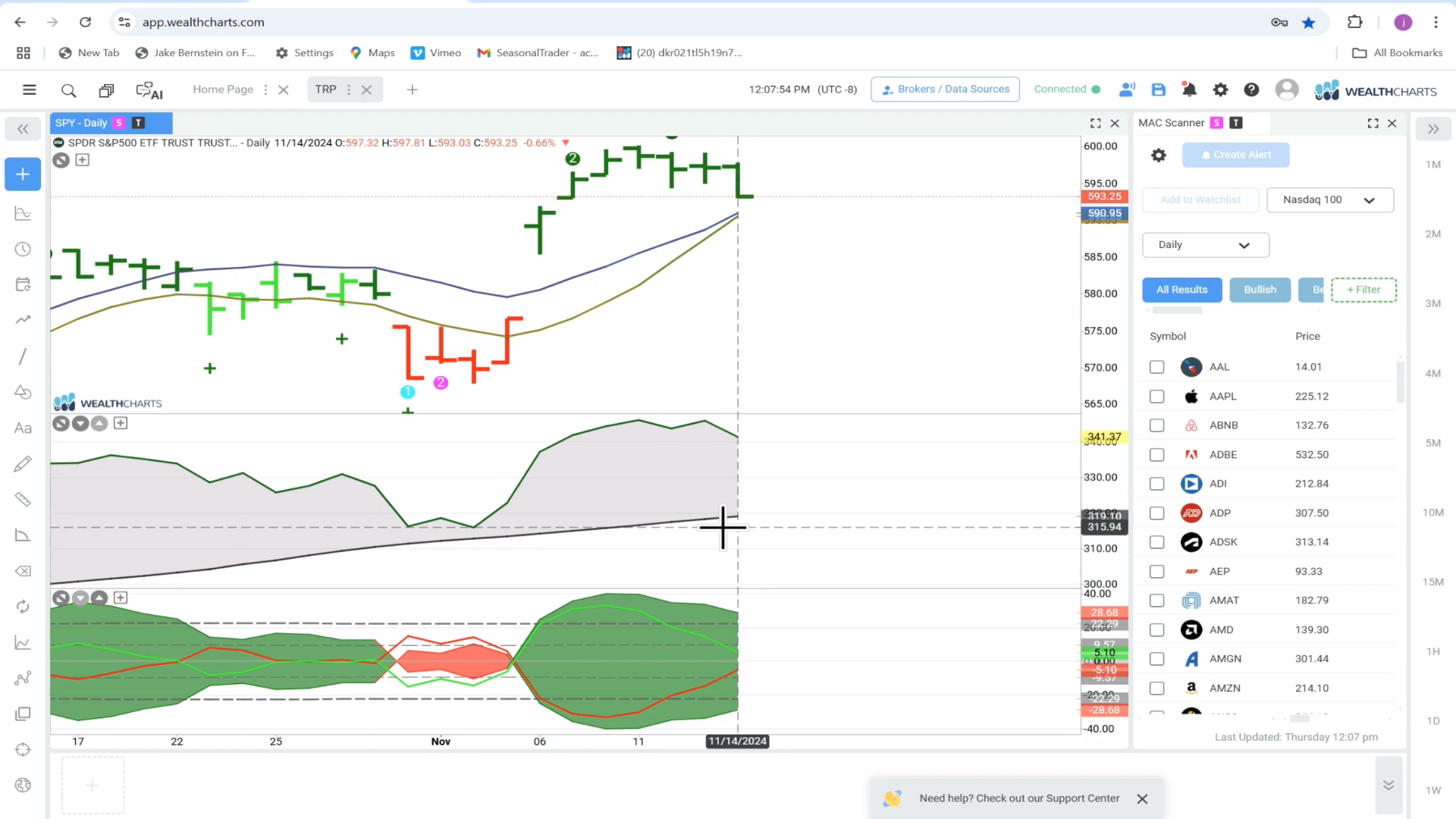Open the calendar events tool

pyautogui.click(x=23, y=284)
